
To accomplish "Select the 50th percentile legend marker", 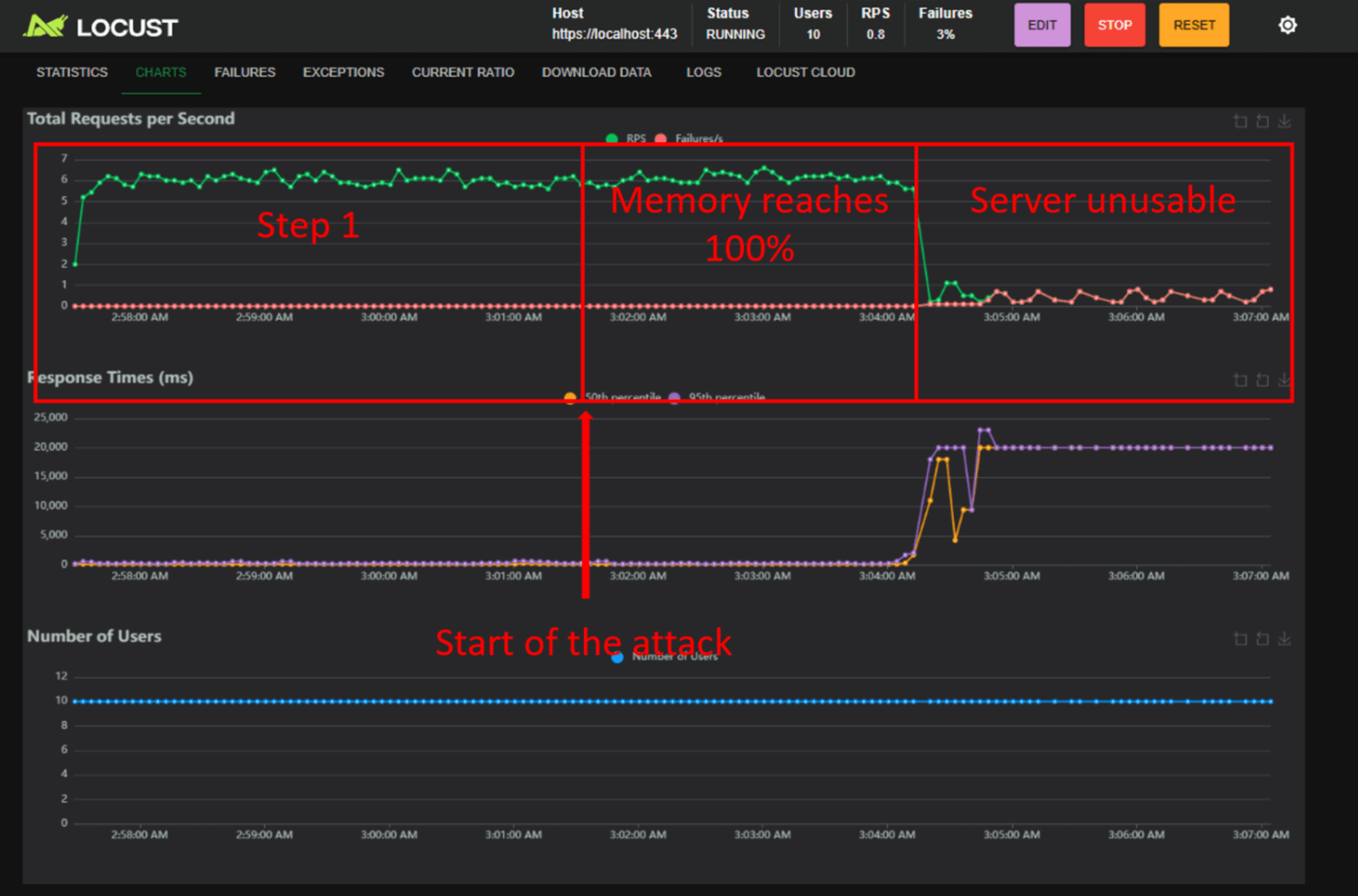I will (569, 397).
